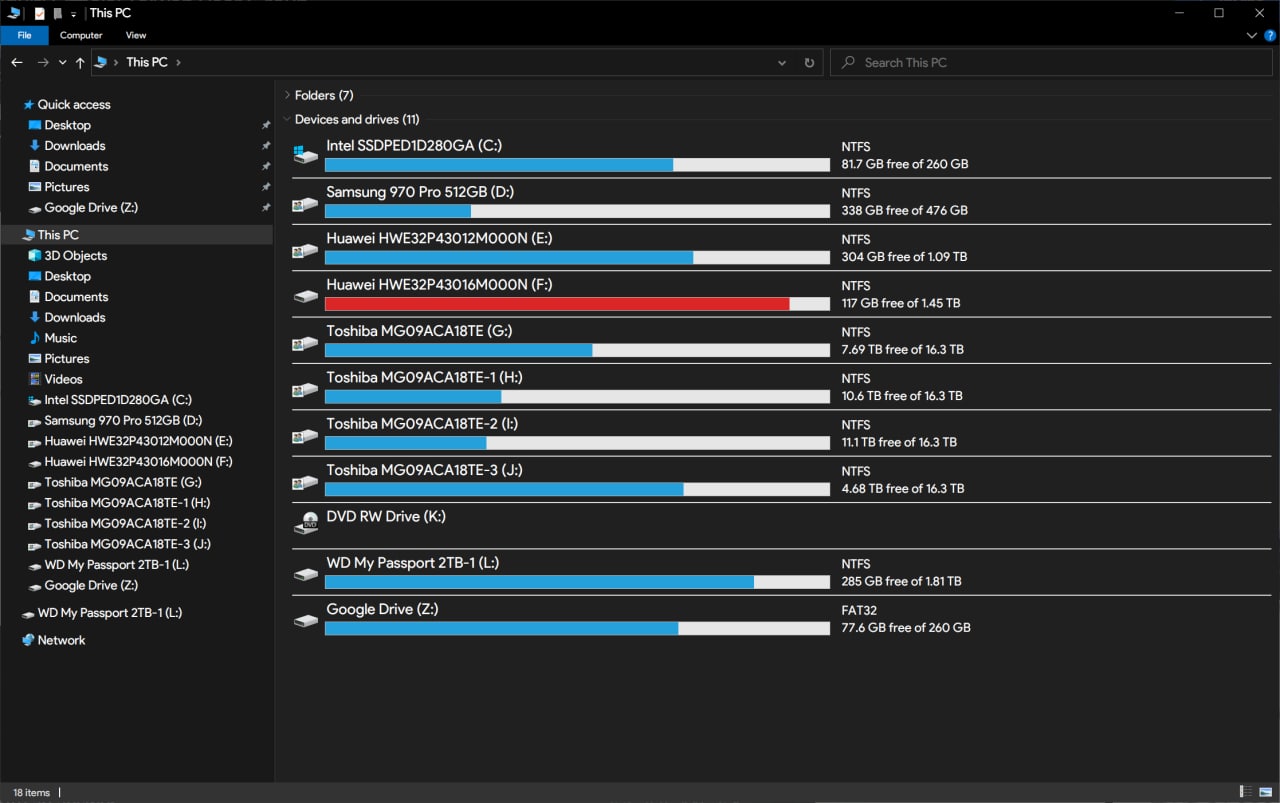Open the File menu
The height and width of the screenshot is (803, 1280).
(24, 35)
